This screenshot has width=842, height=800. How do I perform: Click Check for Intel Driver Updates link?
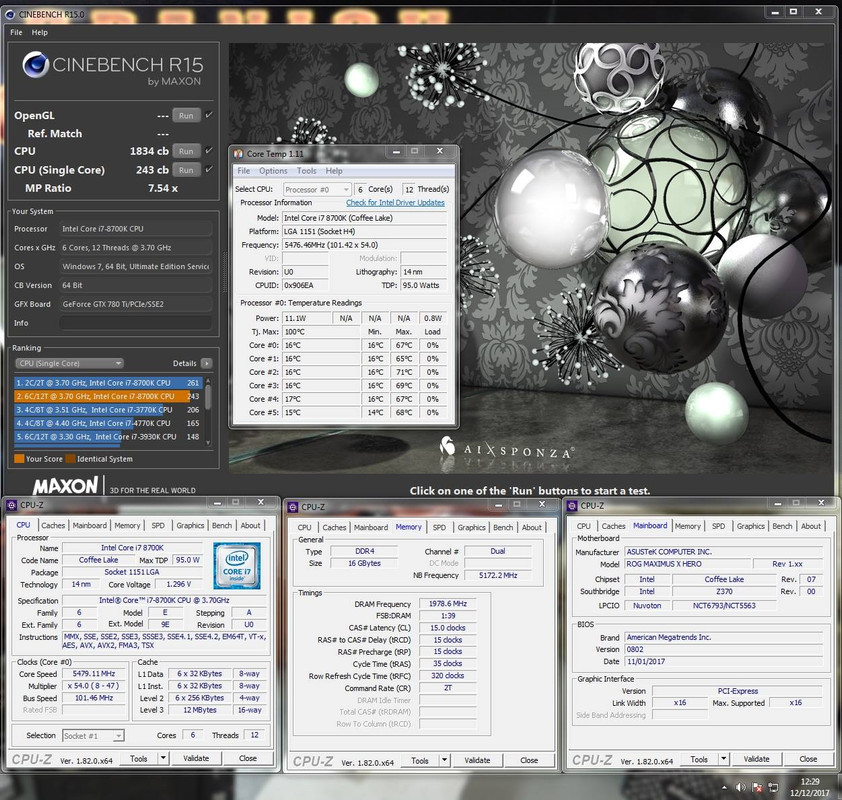395,203
